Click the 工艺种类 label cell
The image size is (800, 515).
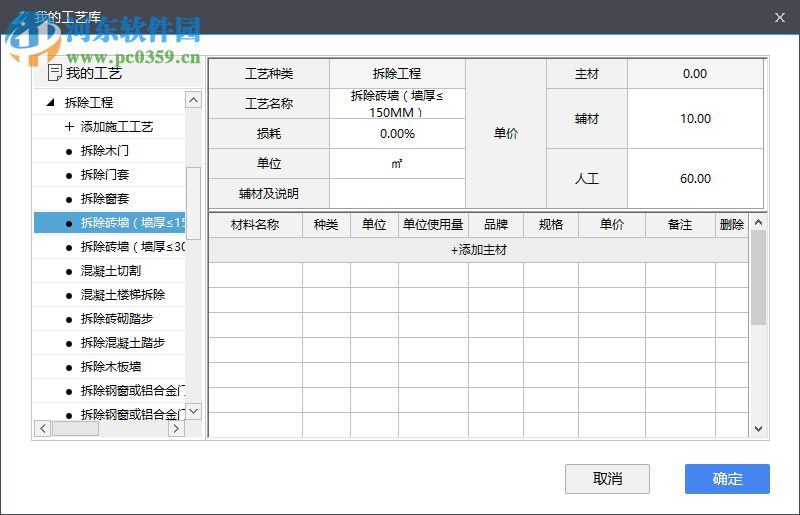[x=269, y=73]
